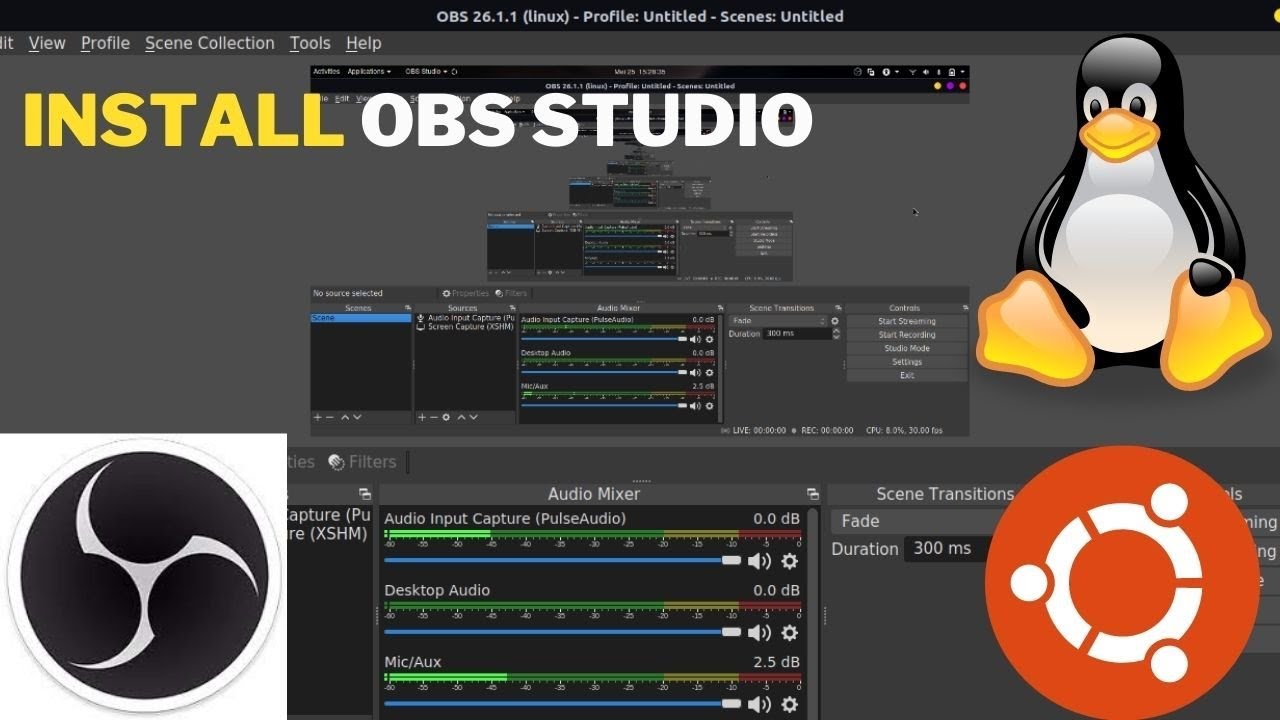
Task: Select Screen Capture (XSHM) in the previewed Sources list
Action: [x=466, y=327]
